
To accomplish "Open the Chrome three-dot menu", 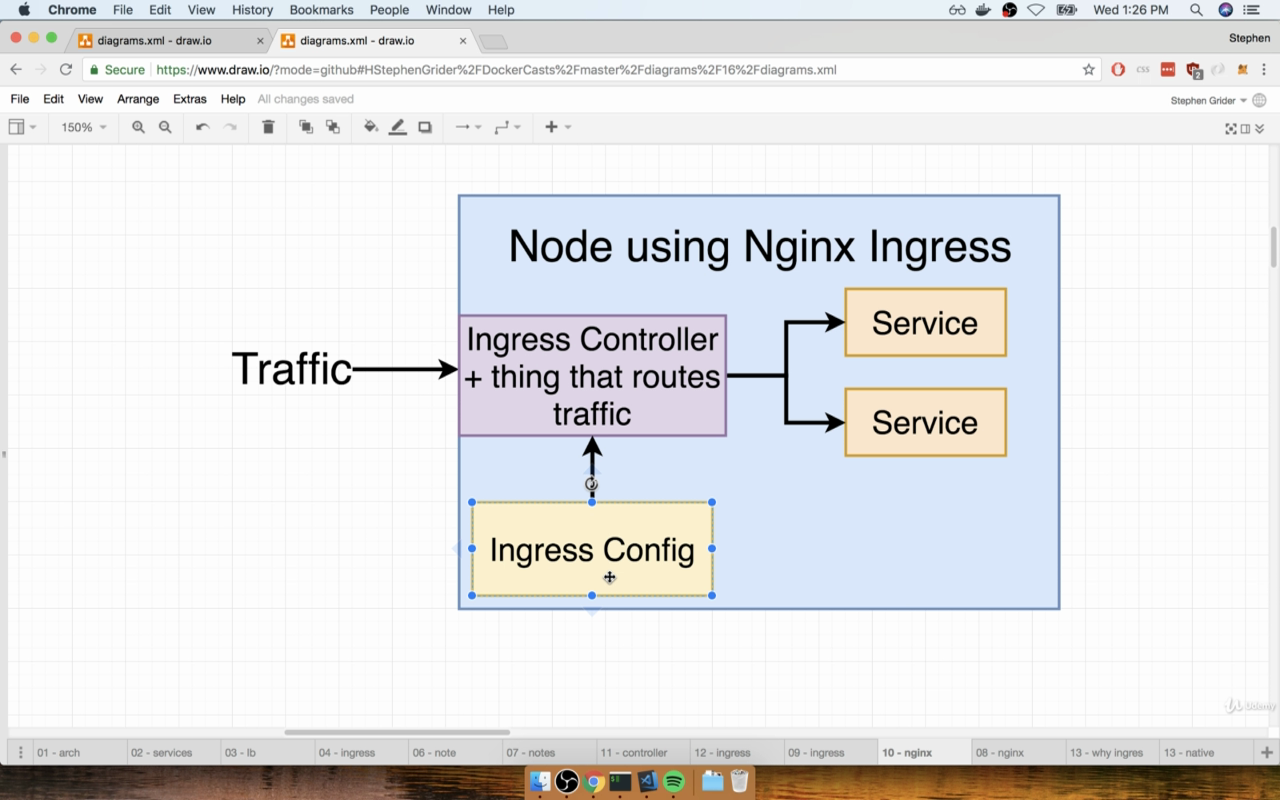I will click(x=1264, y=70).
